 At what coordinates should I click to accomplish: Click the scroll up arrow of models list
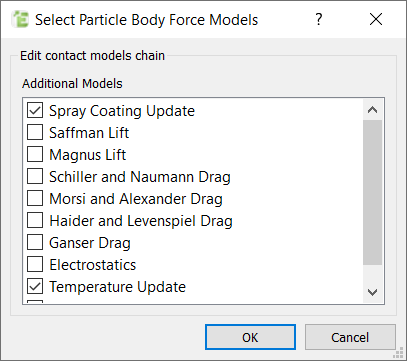[x=372, y=110]
